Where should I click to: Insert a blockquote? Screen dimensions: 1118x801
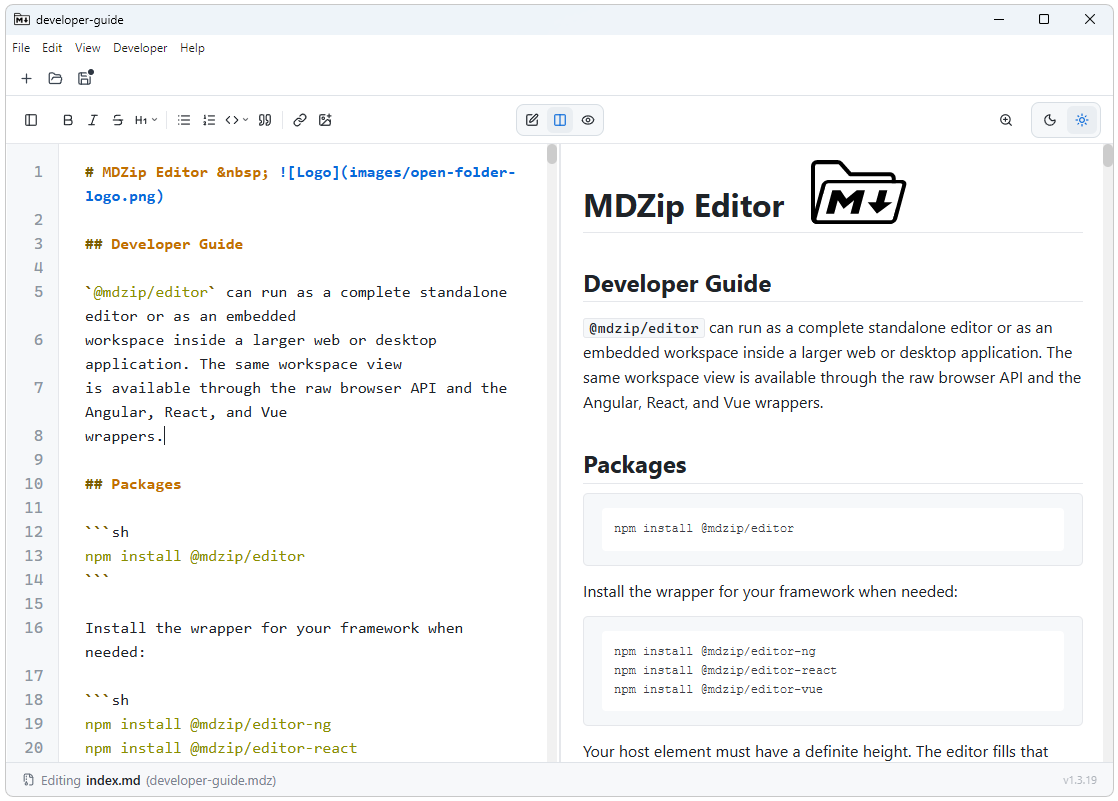tap(265, 120)
